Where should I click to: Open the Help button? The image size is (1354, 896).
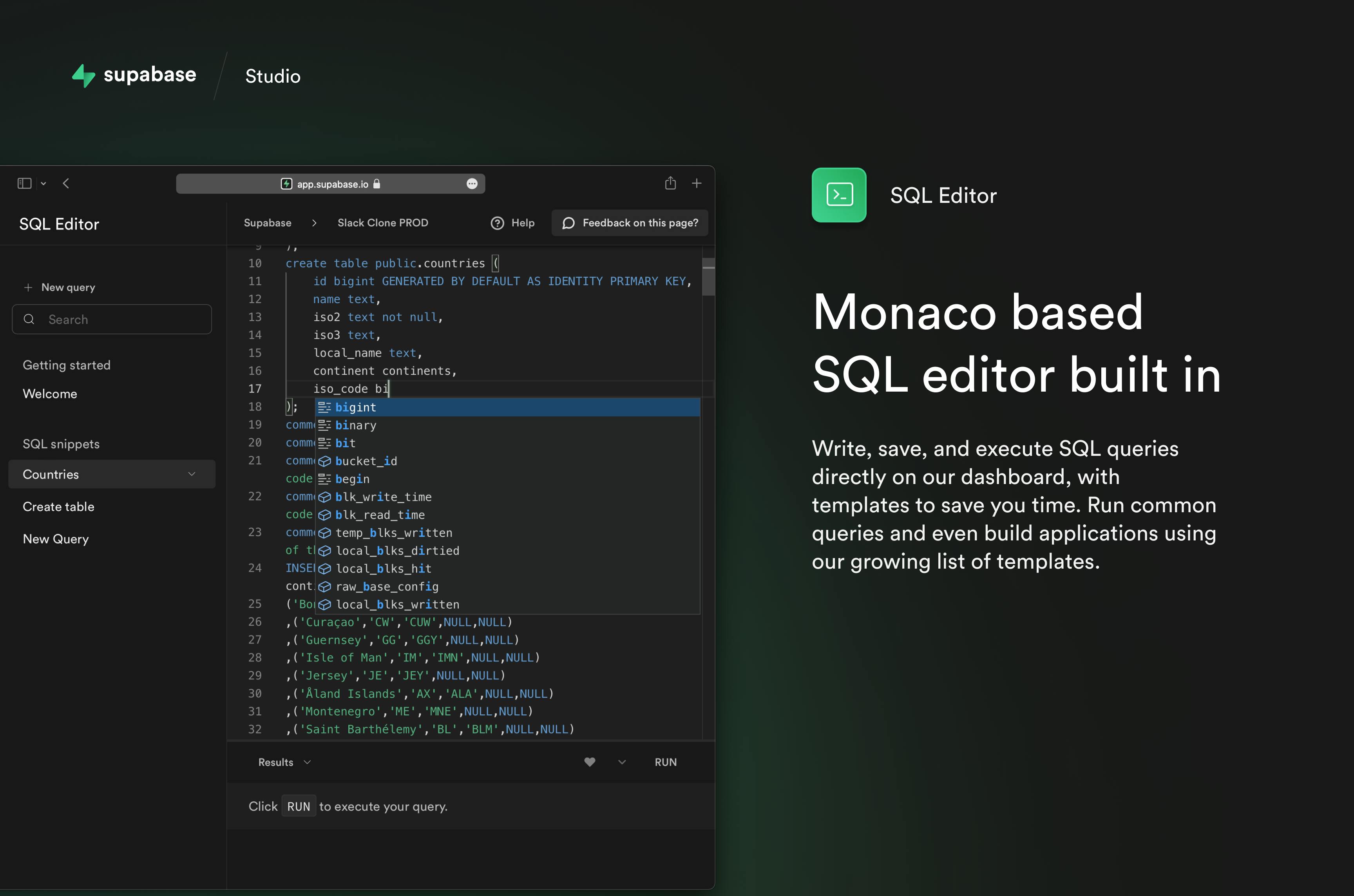pyautogui.click(x=513, y=223)
